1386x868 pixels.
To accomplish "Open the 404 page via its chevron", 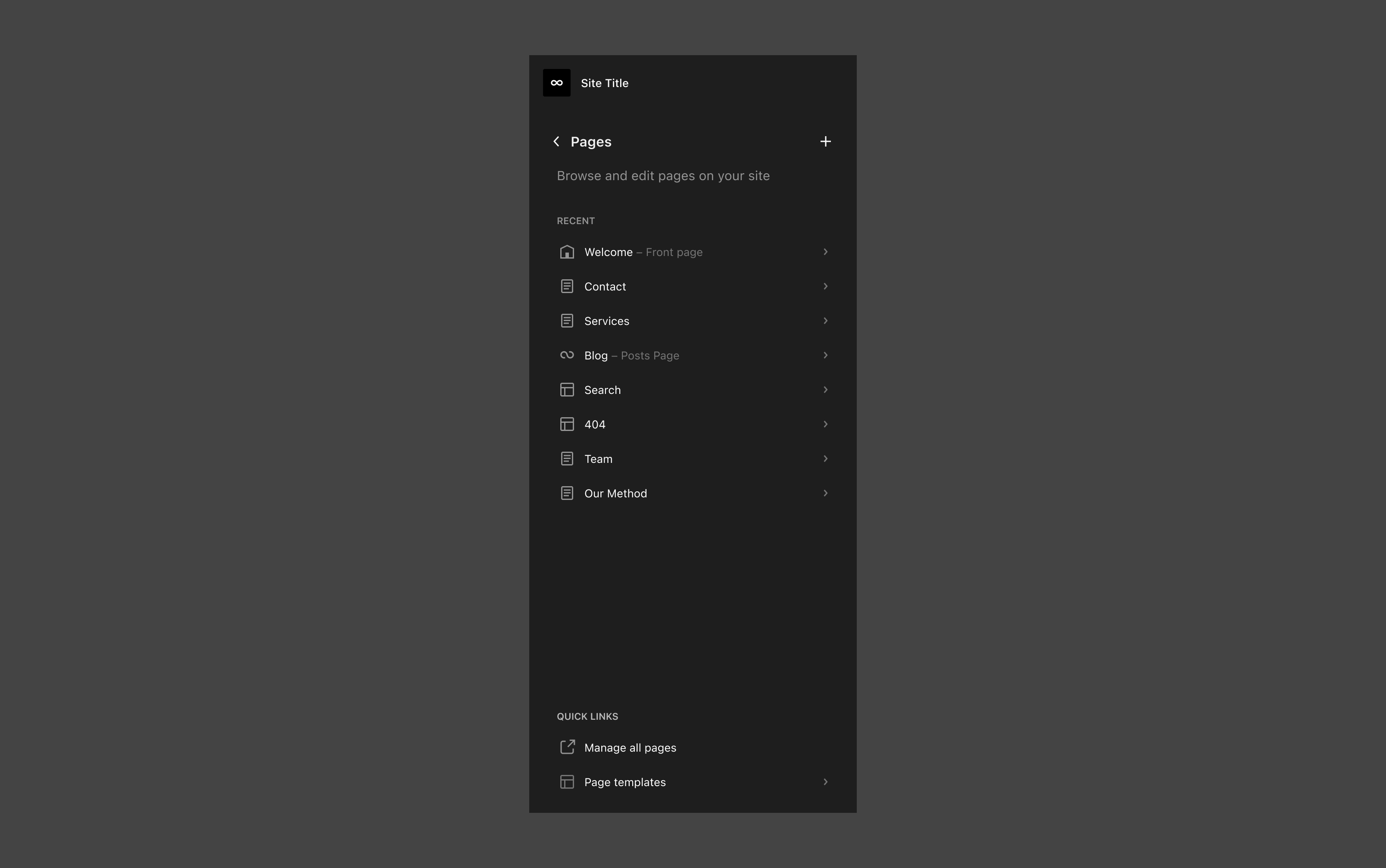I will (x=825, y=424).
